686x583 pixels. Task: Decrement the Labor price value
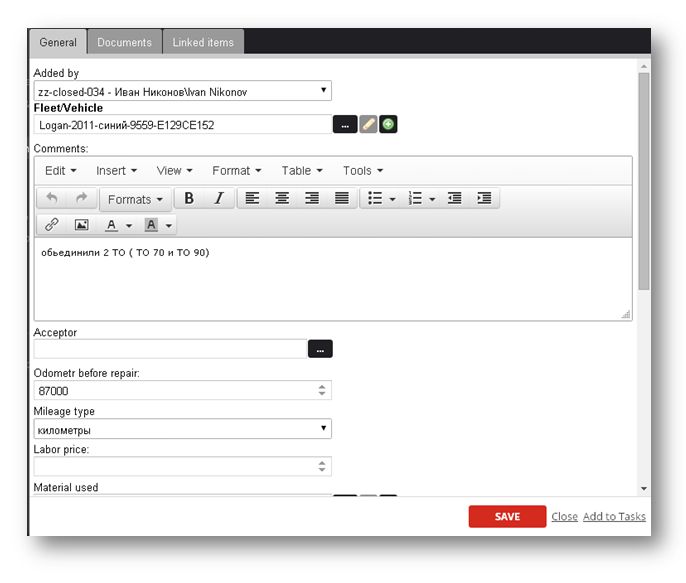(322, 470)
